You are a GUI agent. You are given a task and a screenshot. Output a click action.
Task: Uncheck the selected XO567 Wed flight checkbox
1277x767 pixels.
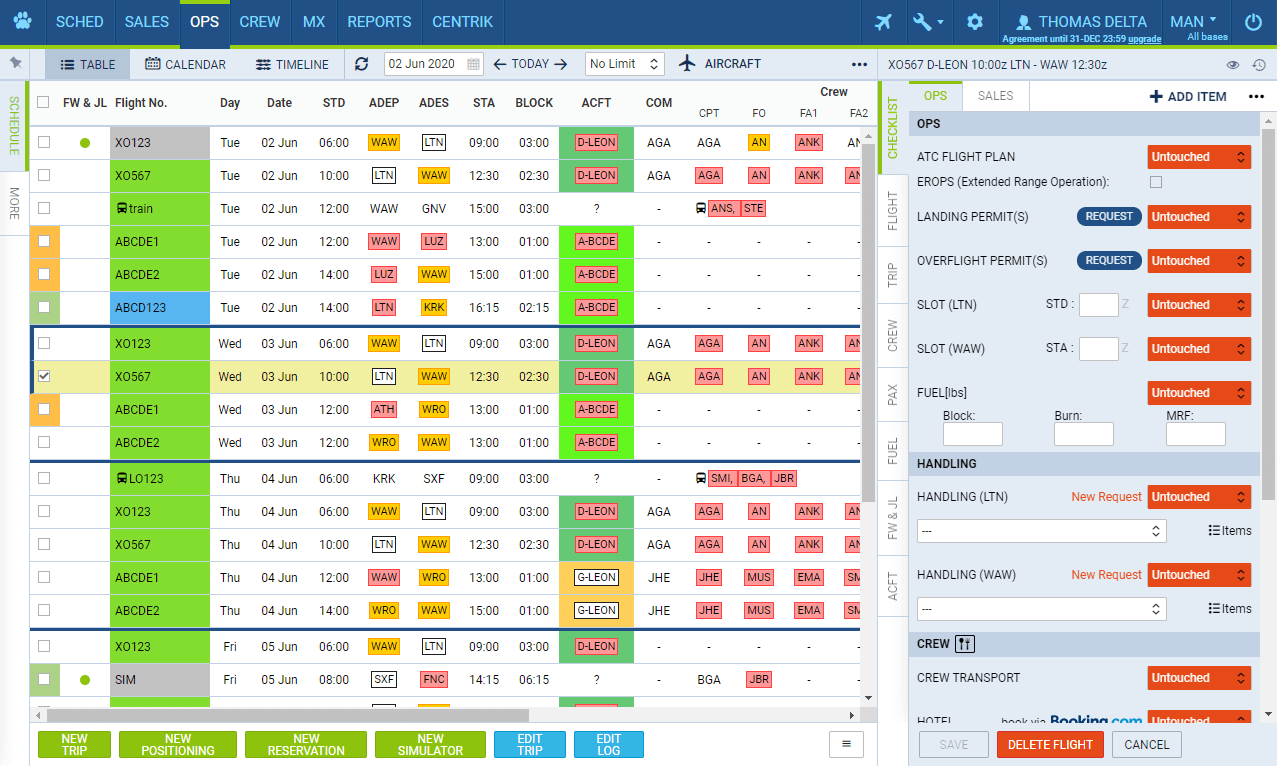(x=44, y=377)
